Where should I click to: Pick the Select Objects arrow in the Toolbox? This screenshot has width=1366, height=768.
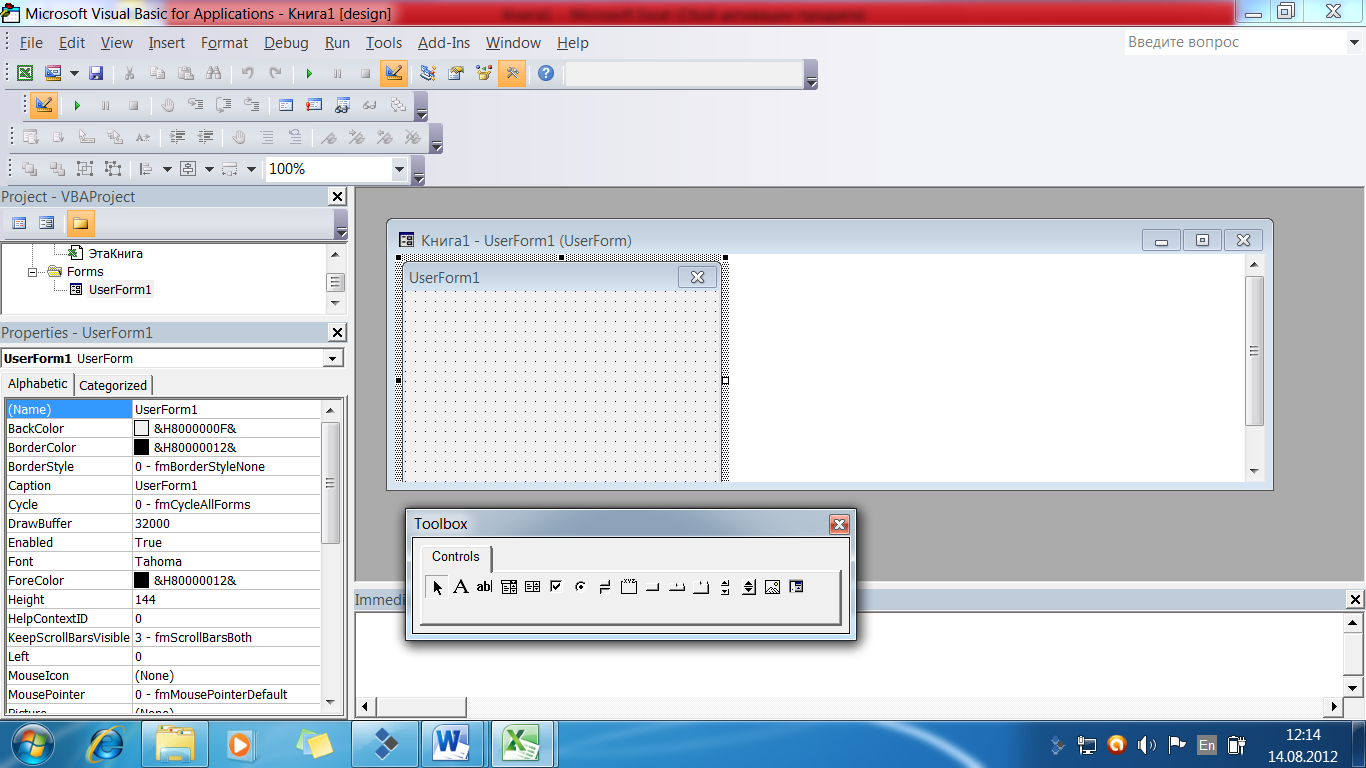(437, 587)
